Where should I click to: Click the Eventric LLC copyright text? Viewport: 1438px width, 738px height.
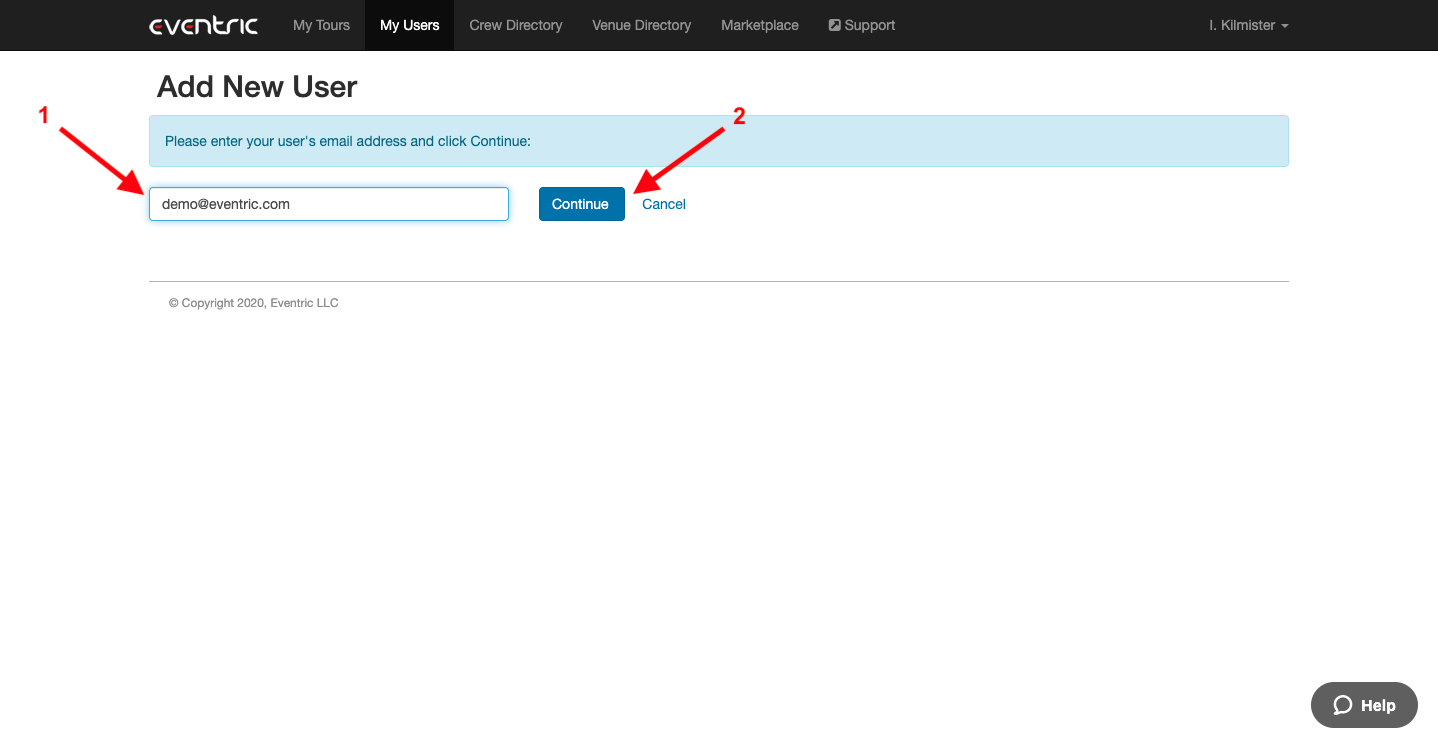click(253, 302)
